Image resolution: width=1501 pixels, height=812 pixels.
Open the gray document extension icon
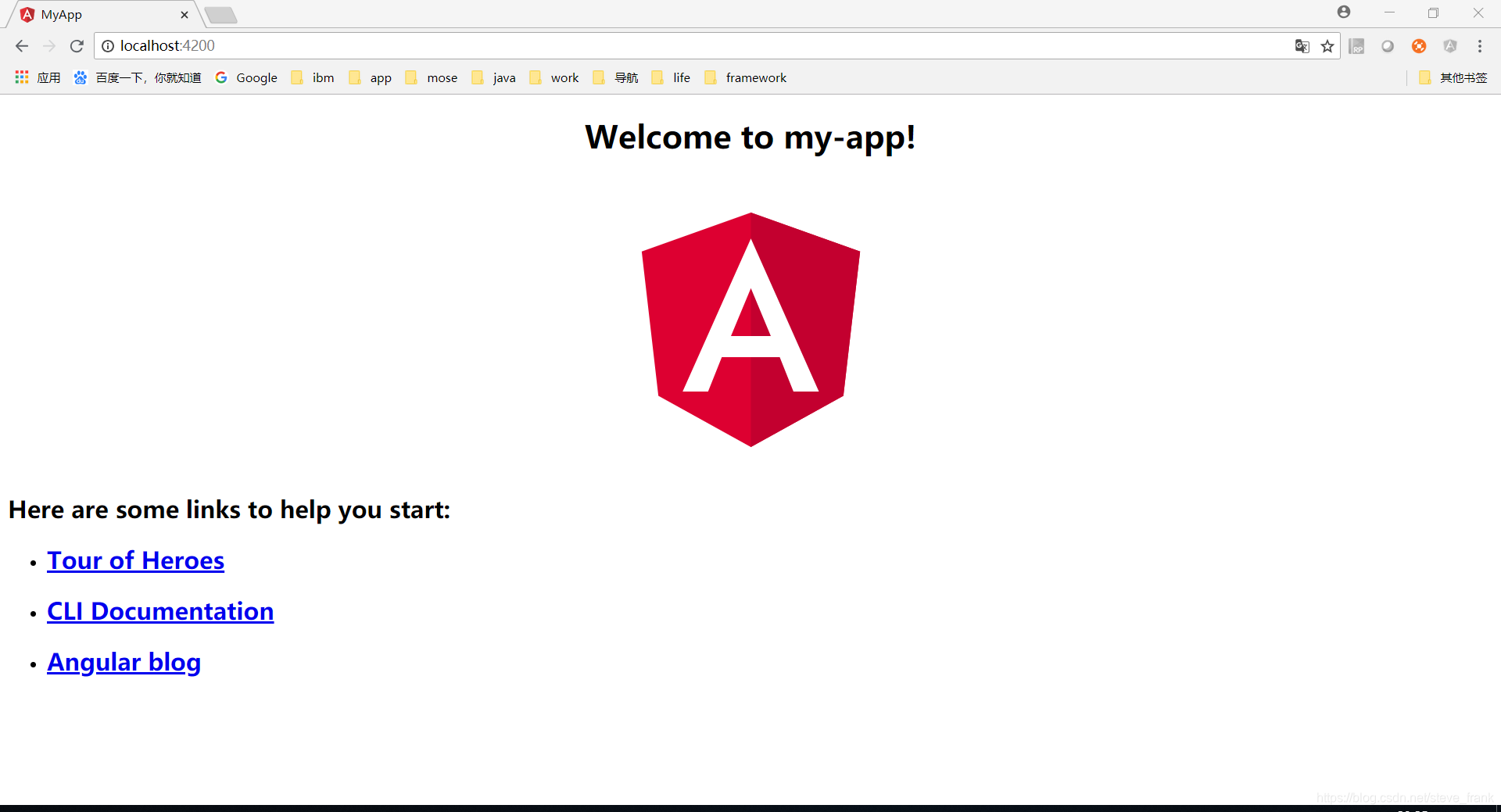pyautogui.click(x=1357, y=46)
